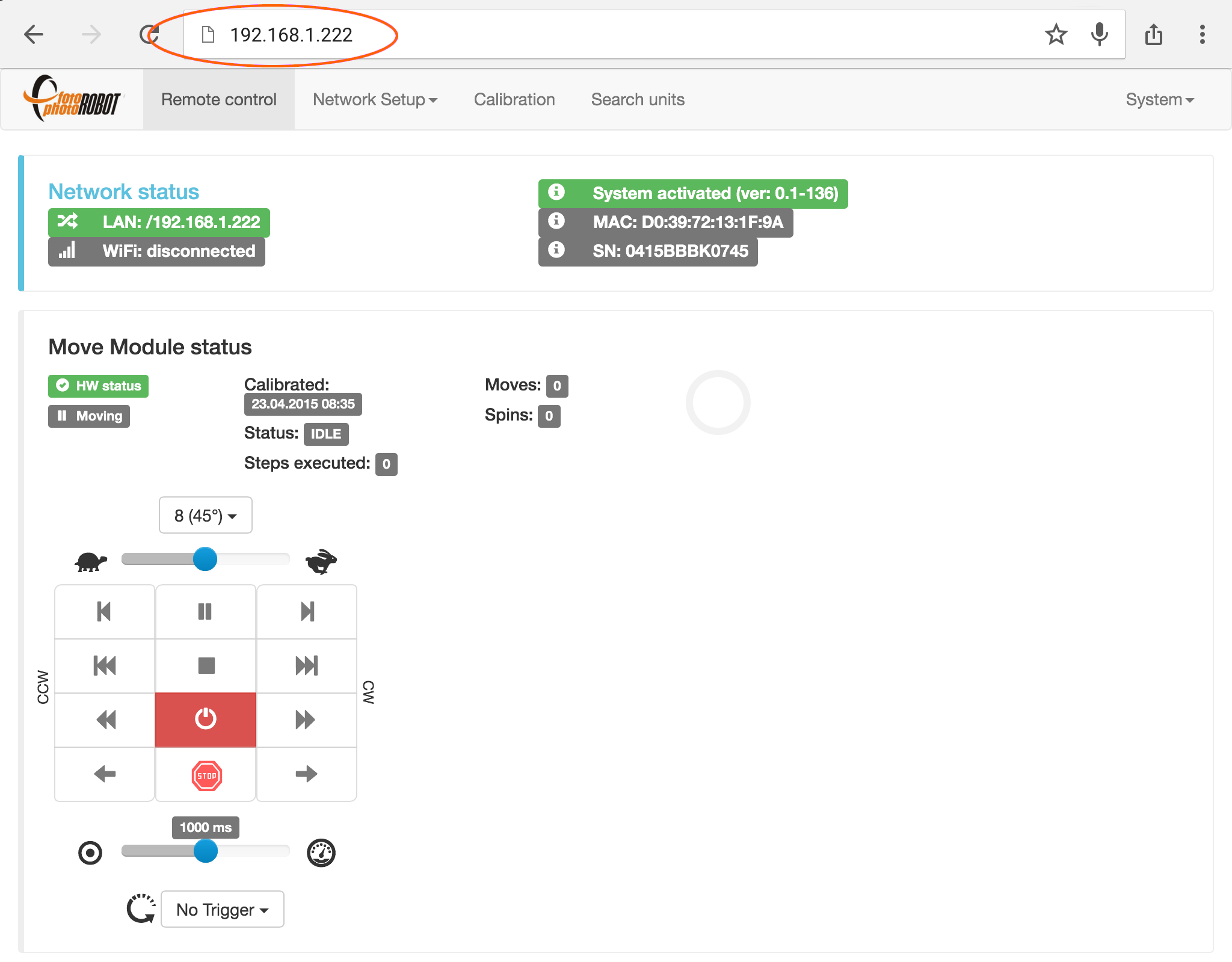Click the red STOP sign button
The image size is (1232, 962).
click(206, 775)
